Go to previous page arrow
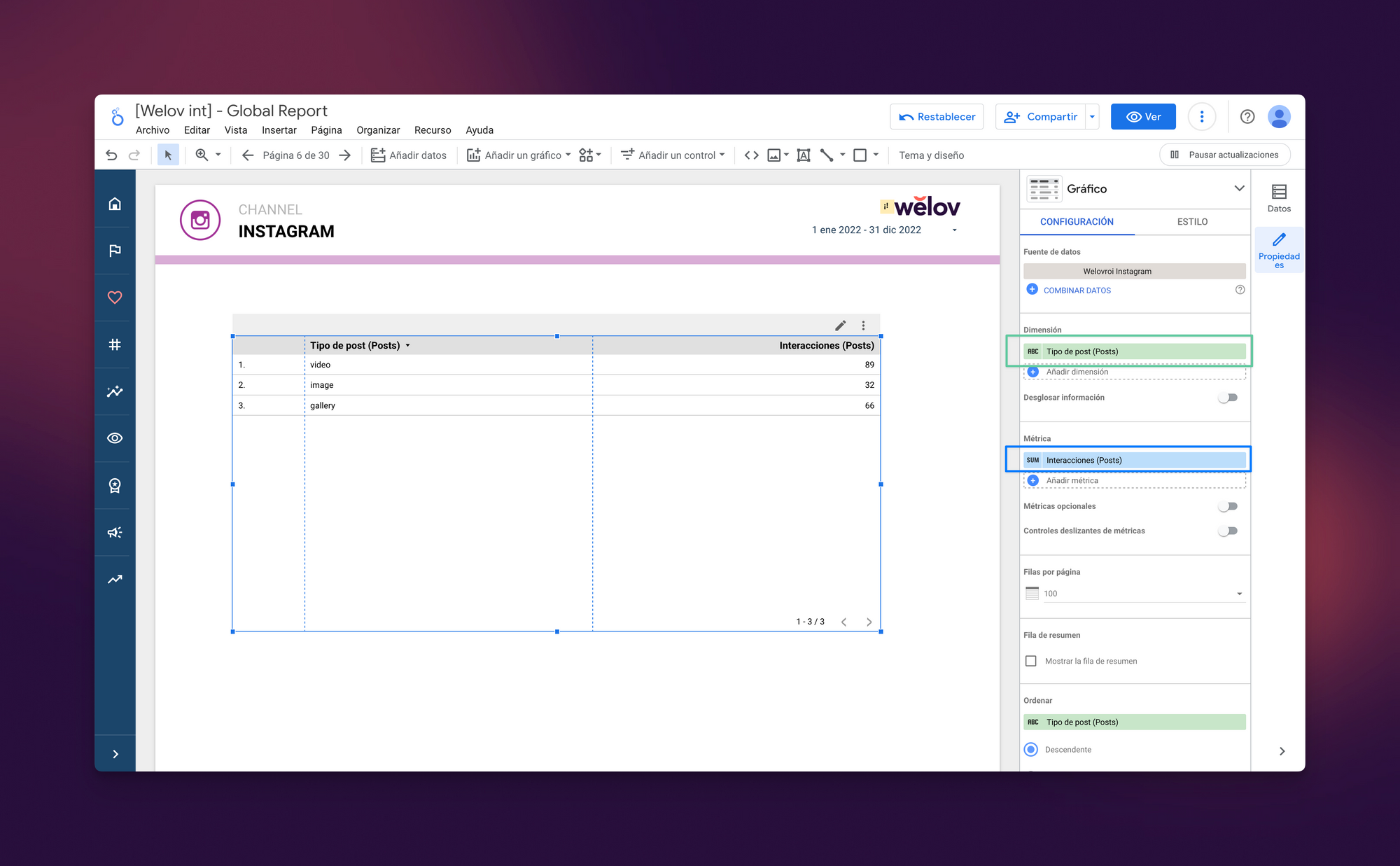Image resolution: width=1400 pixels, height=866 pixels. tap(247, 155)
